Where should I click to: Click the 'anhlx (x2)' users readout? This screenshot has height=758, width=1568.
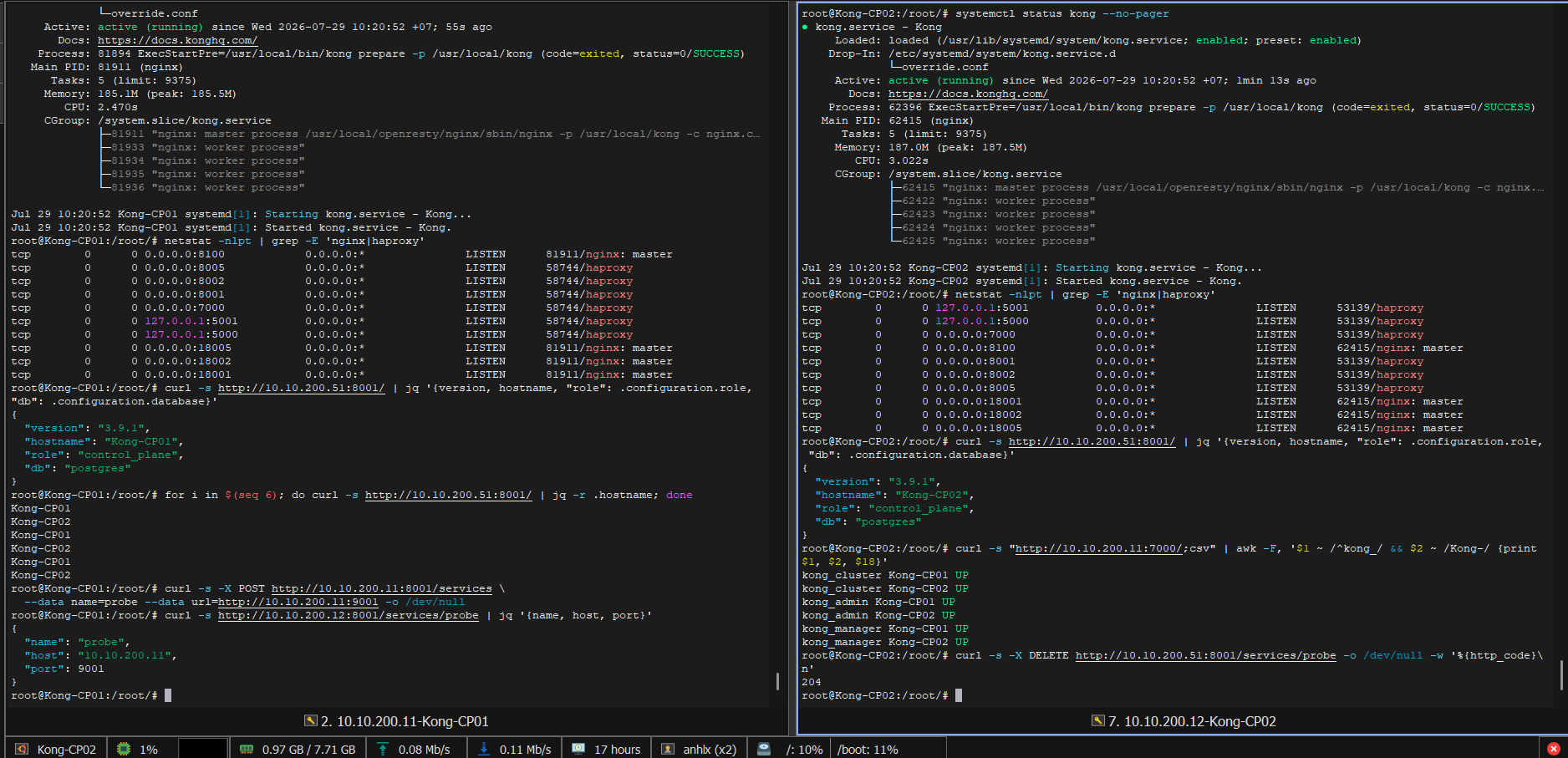[710, 750]
